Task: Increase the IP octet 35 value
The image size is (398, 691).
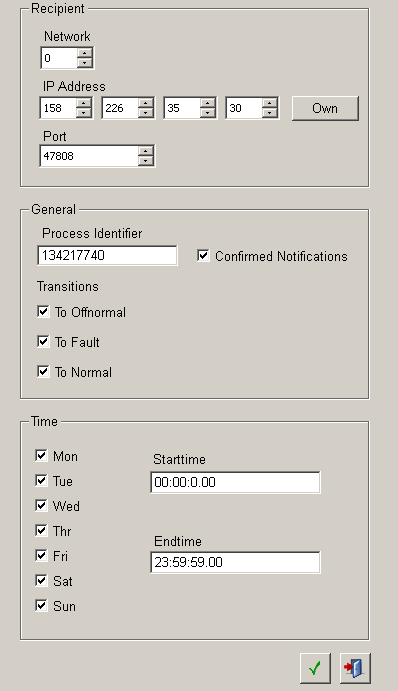Action: 208,104
